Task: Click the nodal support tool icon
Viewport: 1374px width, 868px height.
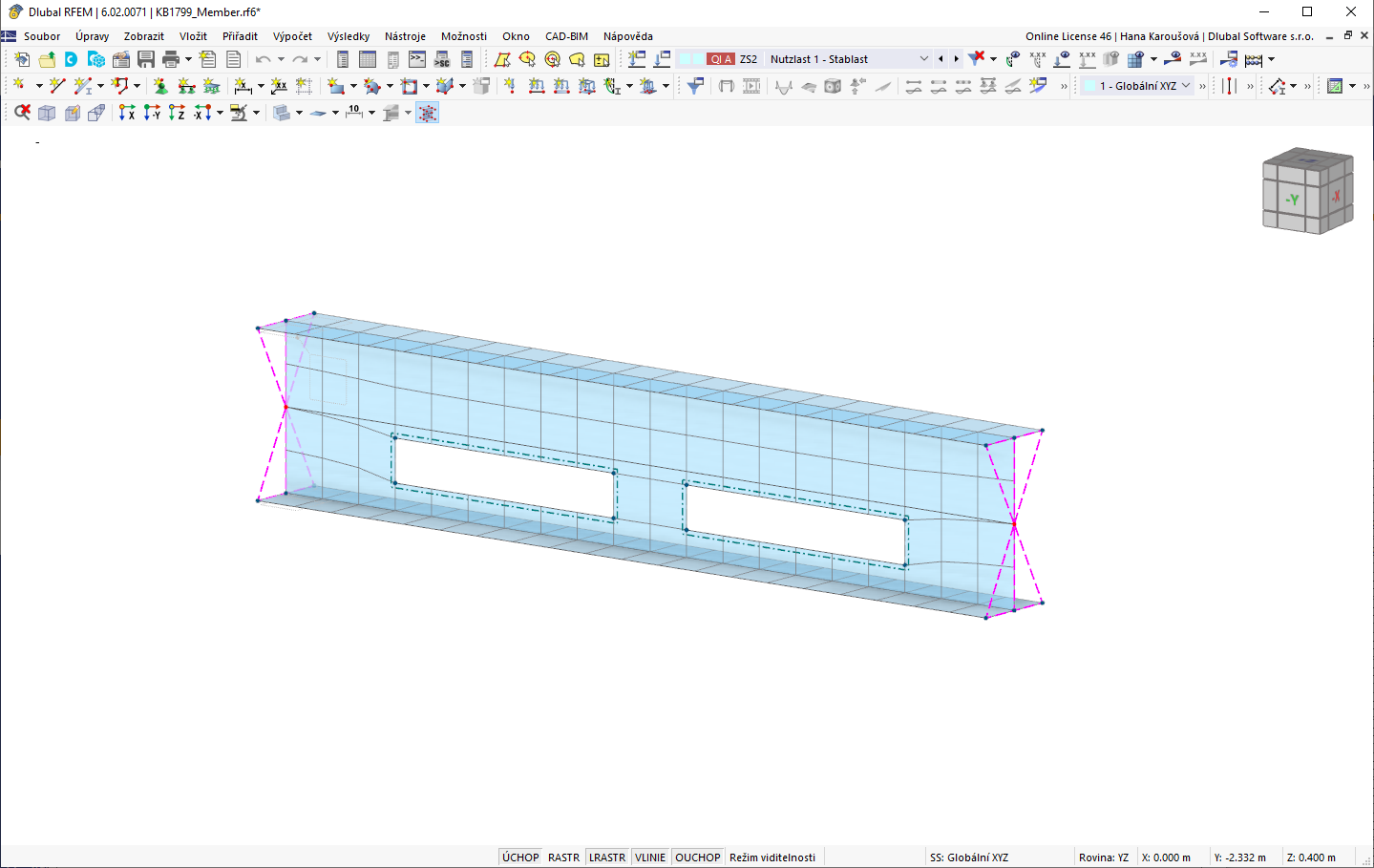Action: (x=160, y=86)
